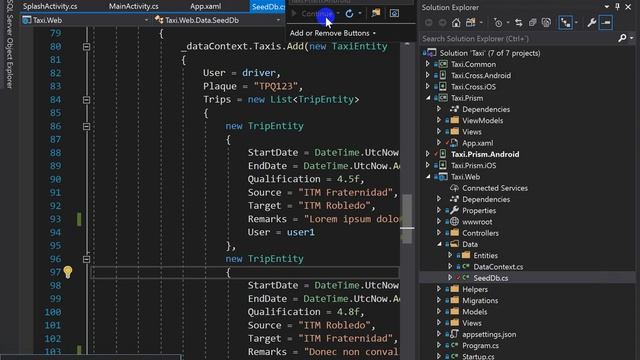
Task: Click the editor vertical scrollbar thumb
Action: [407, 218]
